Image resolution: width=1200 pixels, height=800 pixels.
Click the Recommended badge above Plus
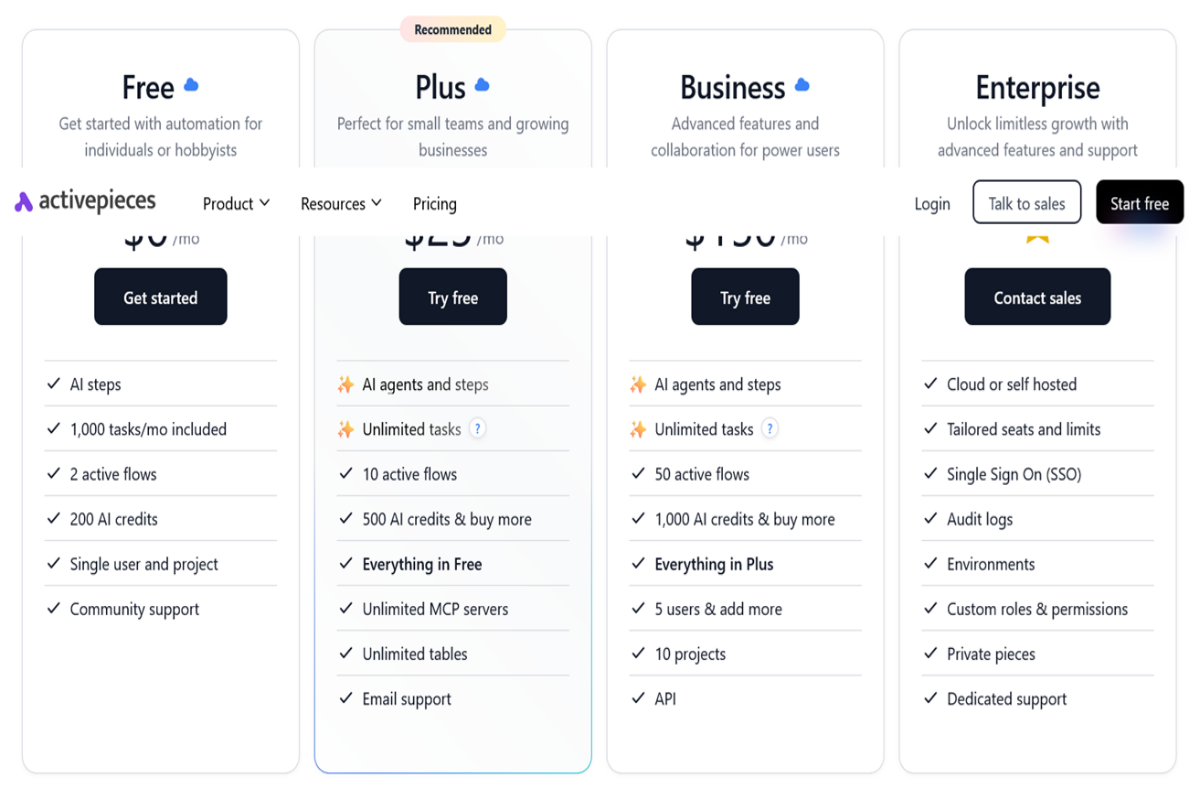coord(452,29)
